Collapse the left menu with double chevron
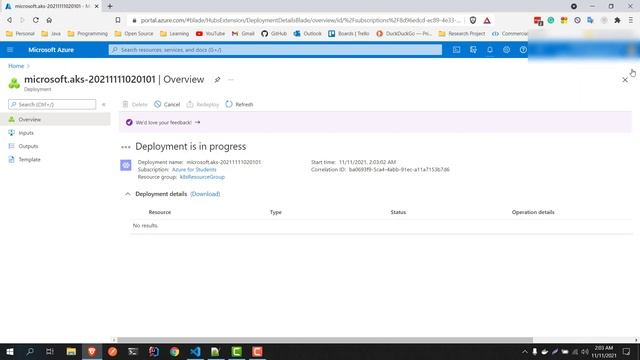The height and width of the screenshot is (360, 640). (x=104, y=104)
